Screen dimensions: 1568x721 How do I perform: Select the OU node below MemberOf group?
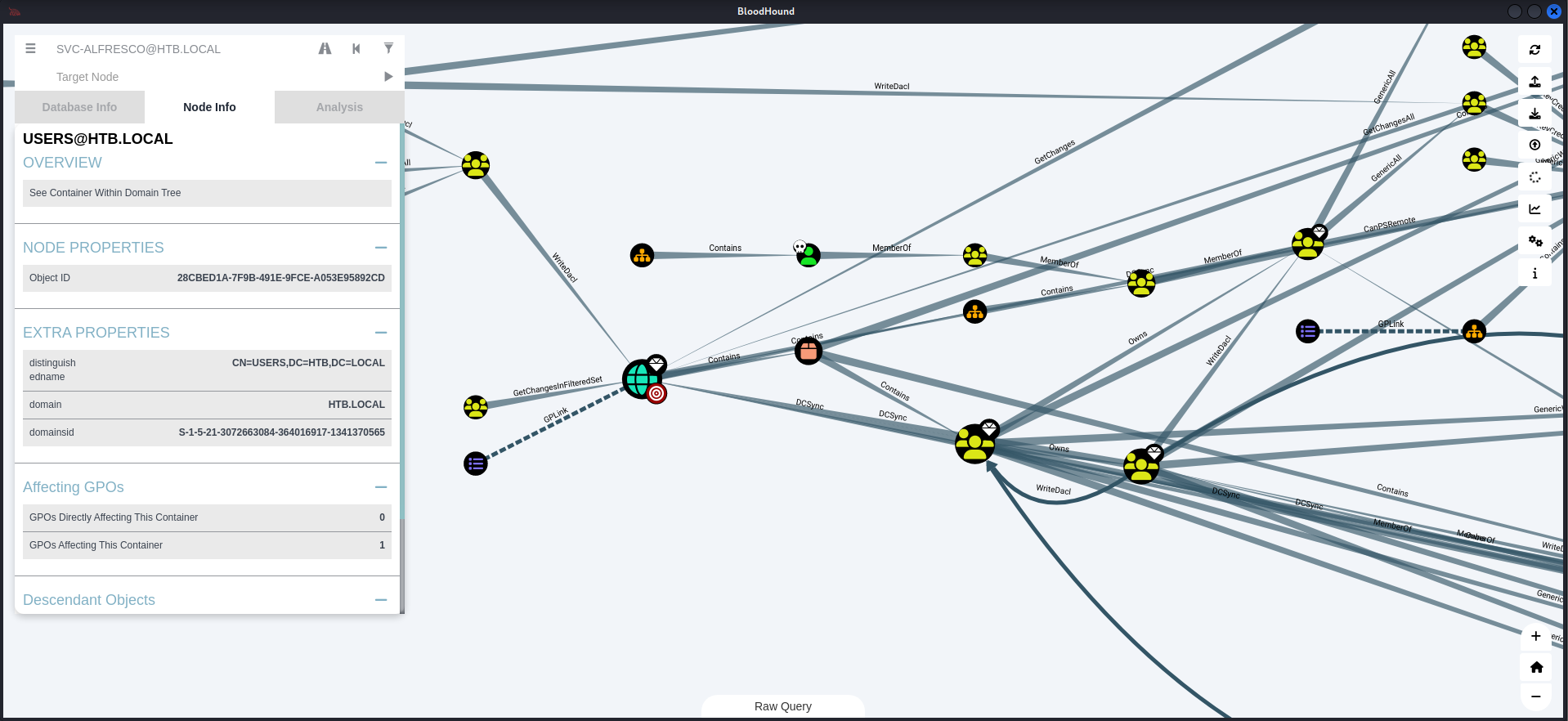coord(974,311)
